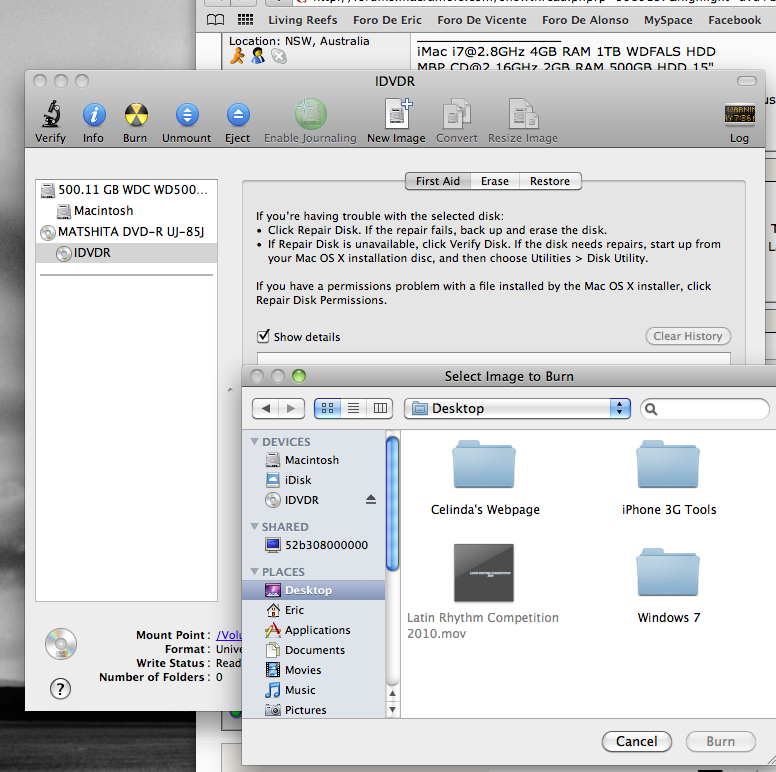Click the dialog search field
The image size is (776, 772).
point(705,409)
